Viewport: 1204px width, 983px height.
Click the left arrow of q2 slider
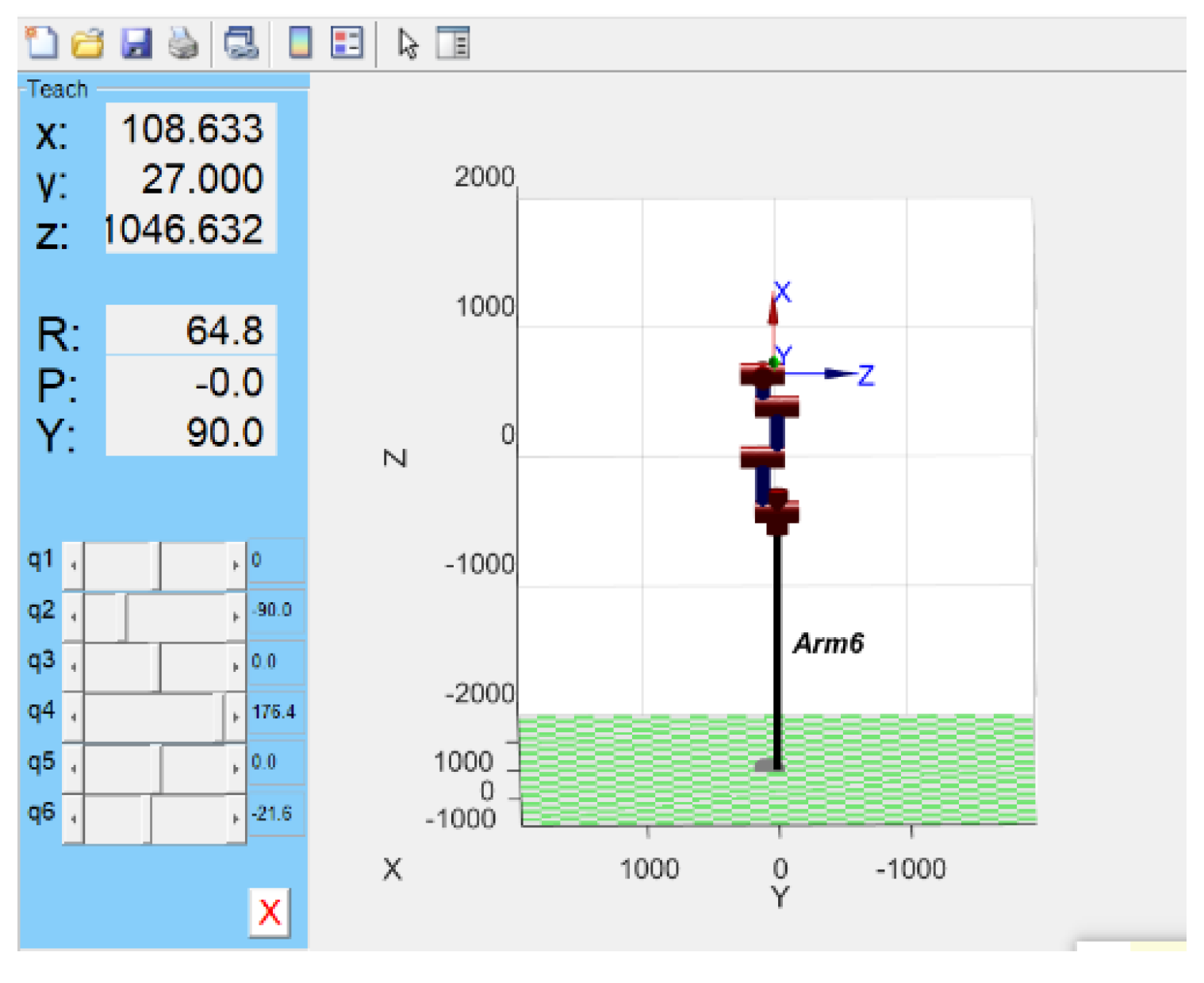[73, 616]
